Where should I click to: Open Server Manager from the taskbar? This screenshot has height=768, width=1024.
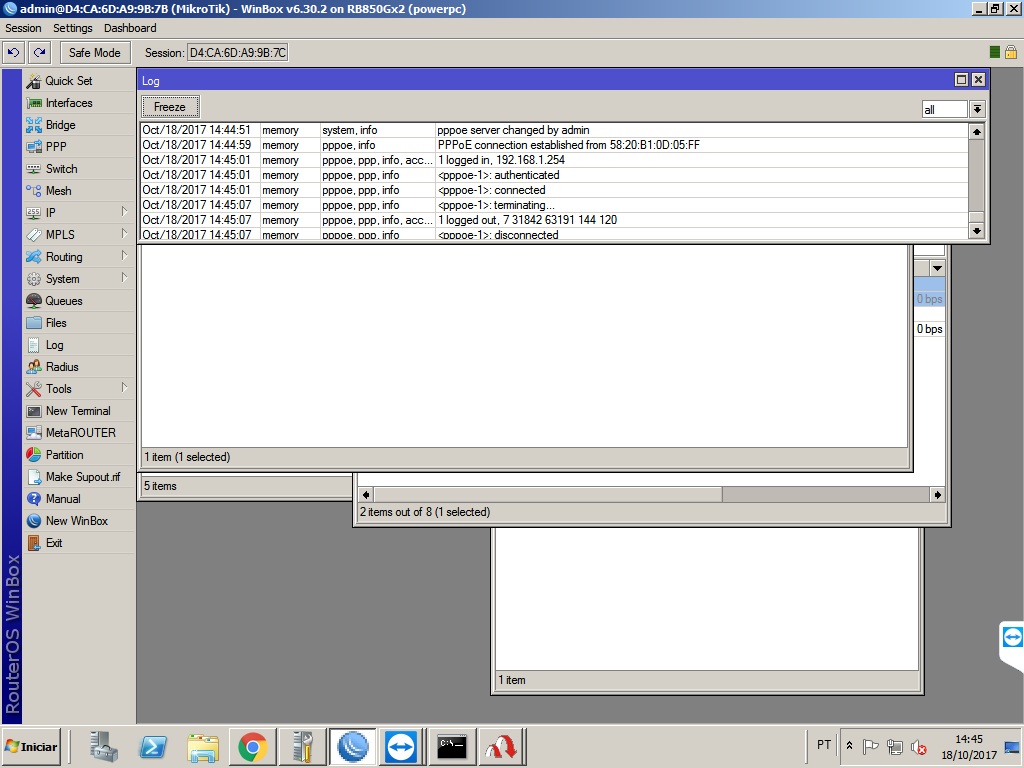(x=103, y=746)
